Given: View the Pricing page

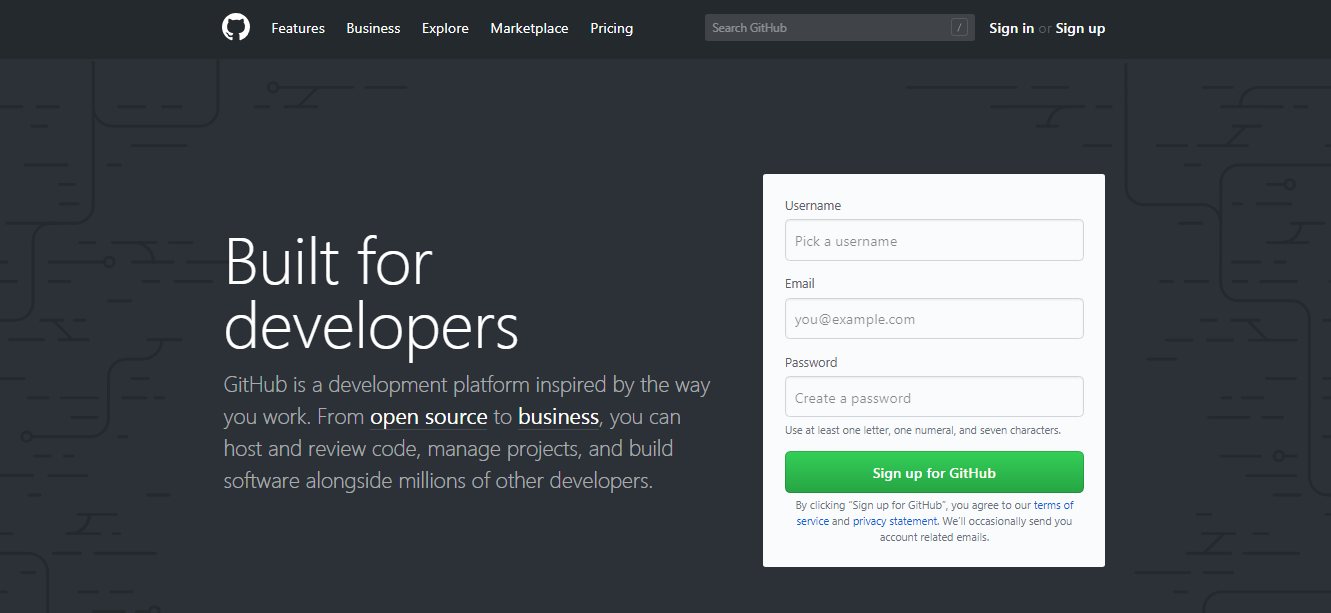Looking at the screenshot, I should [611, 28].
